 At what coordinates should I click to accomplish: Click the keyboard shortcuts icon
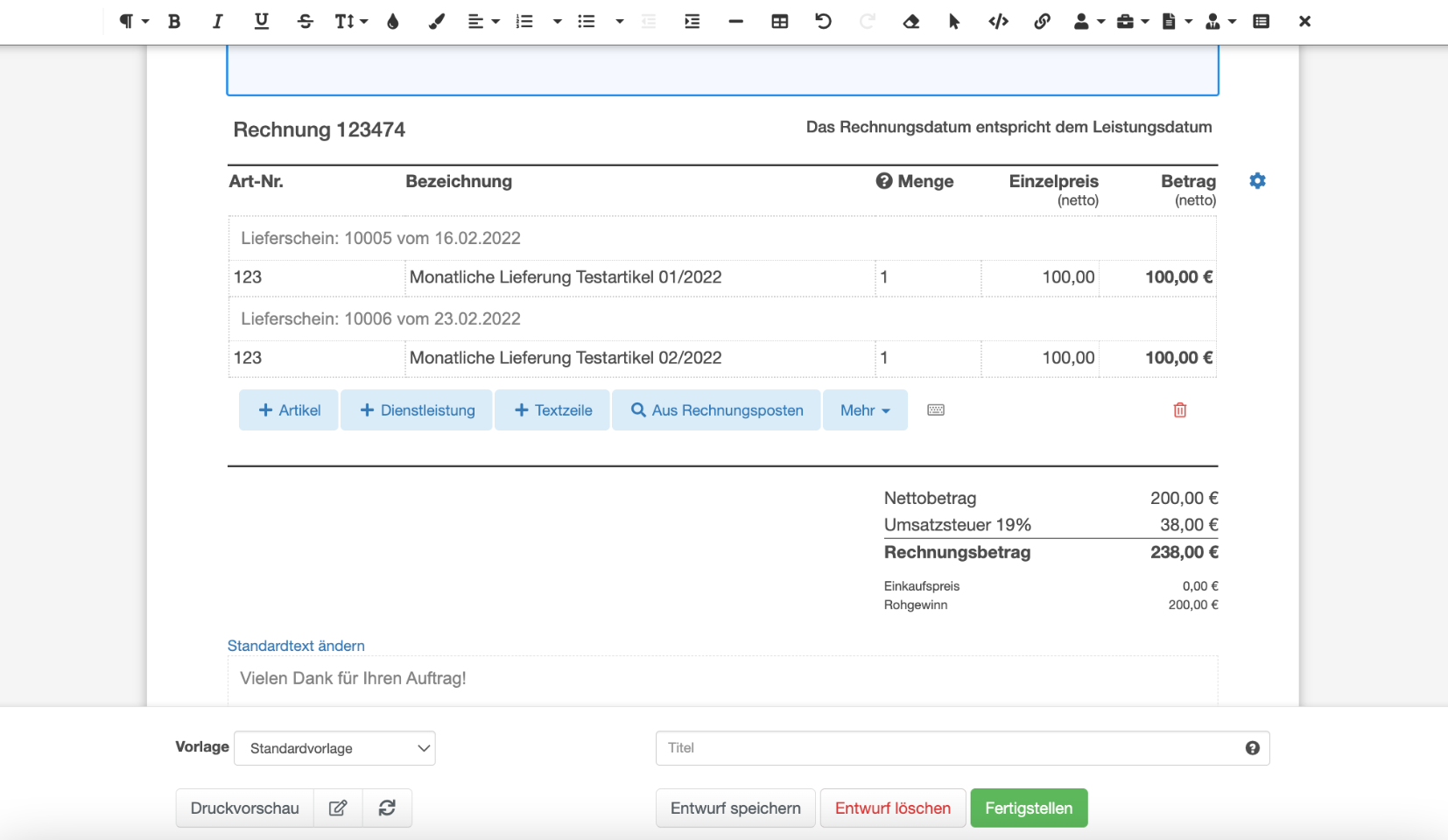click(x=936, y=410)
